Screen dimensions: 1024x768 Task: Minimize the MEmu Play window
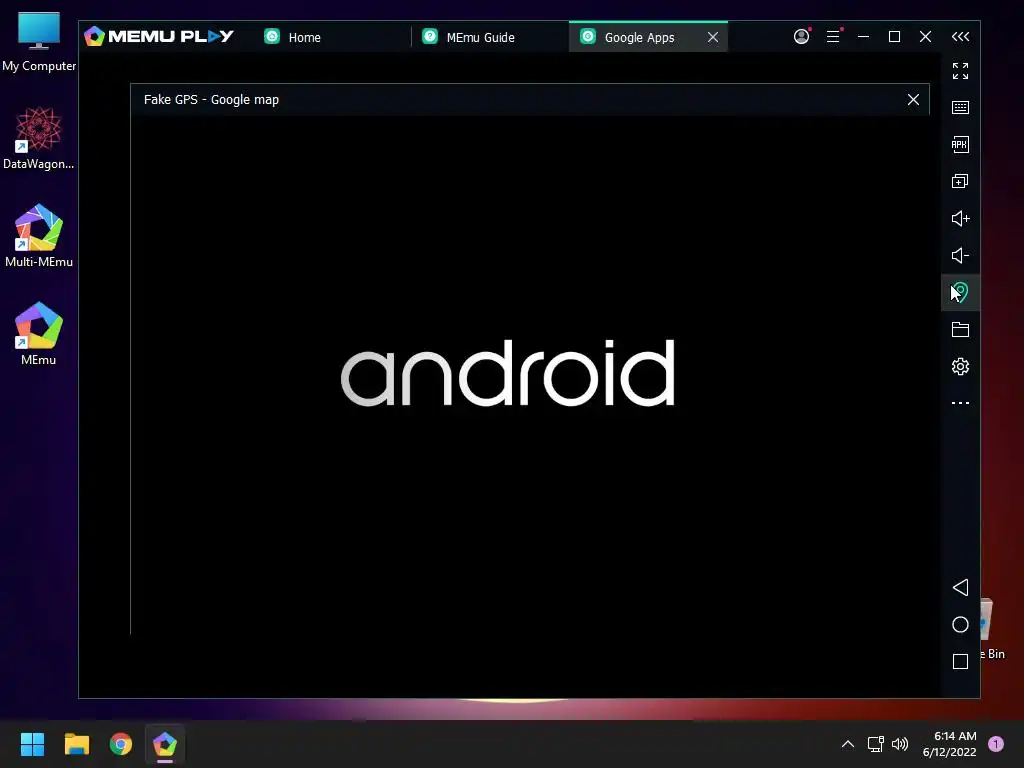tap(863, 37)
